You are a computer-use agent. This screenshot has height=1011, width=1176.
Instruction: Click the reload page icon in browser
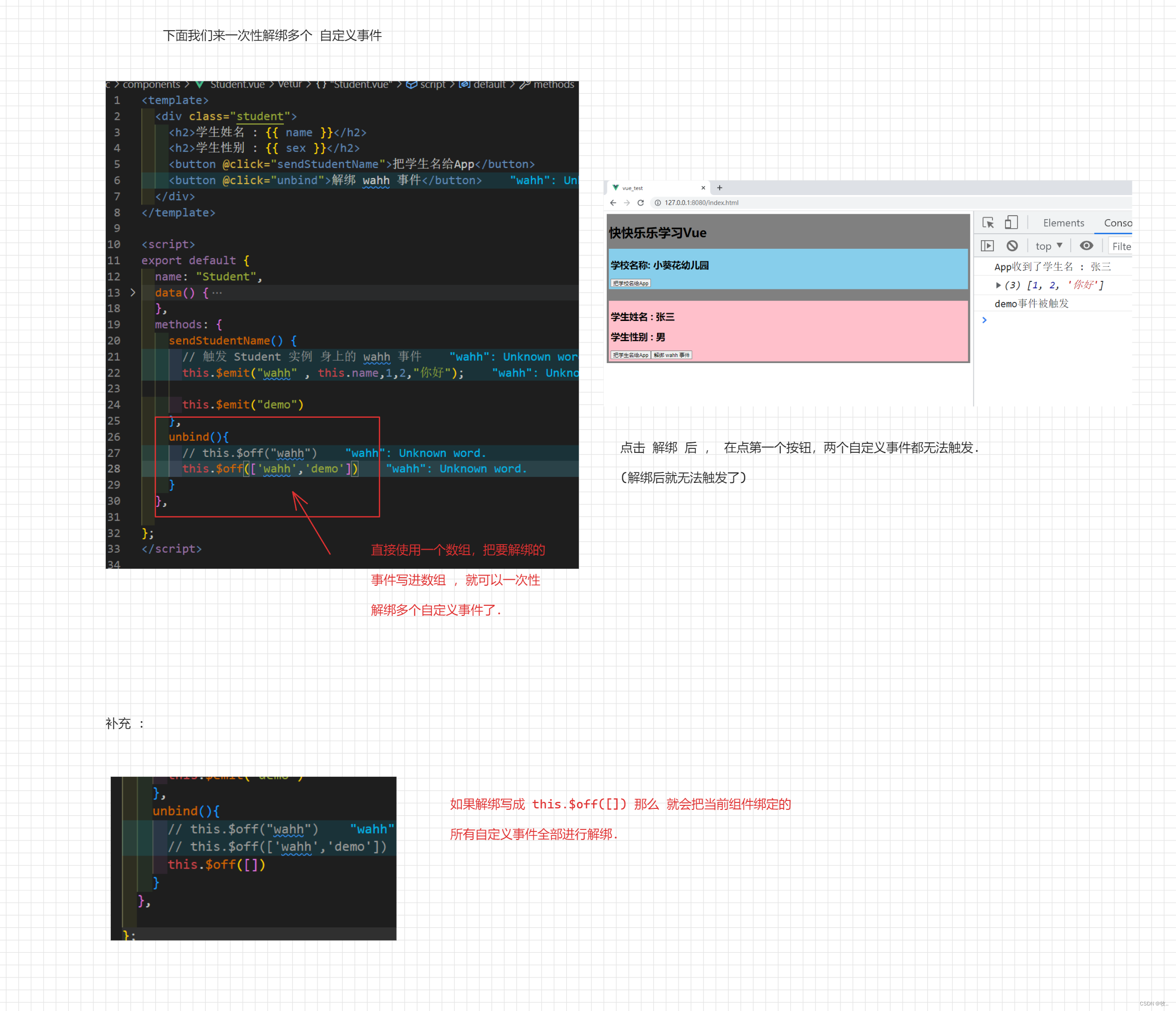point(640,204)
